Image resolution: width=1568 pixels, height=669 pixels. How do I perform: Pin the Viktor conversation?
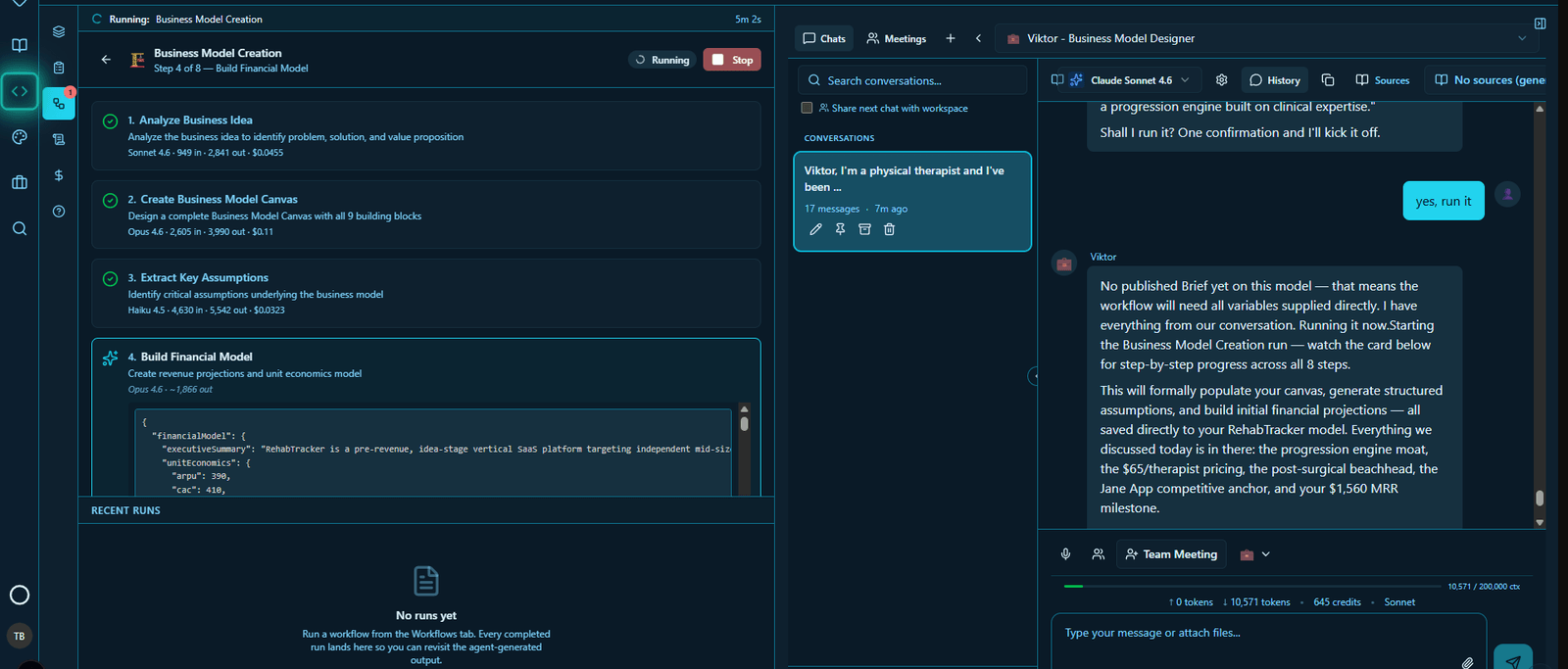[840, 229]
